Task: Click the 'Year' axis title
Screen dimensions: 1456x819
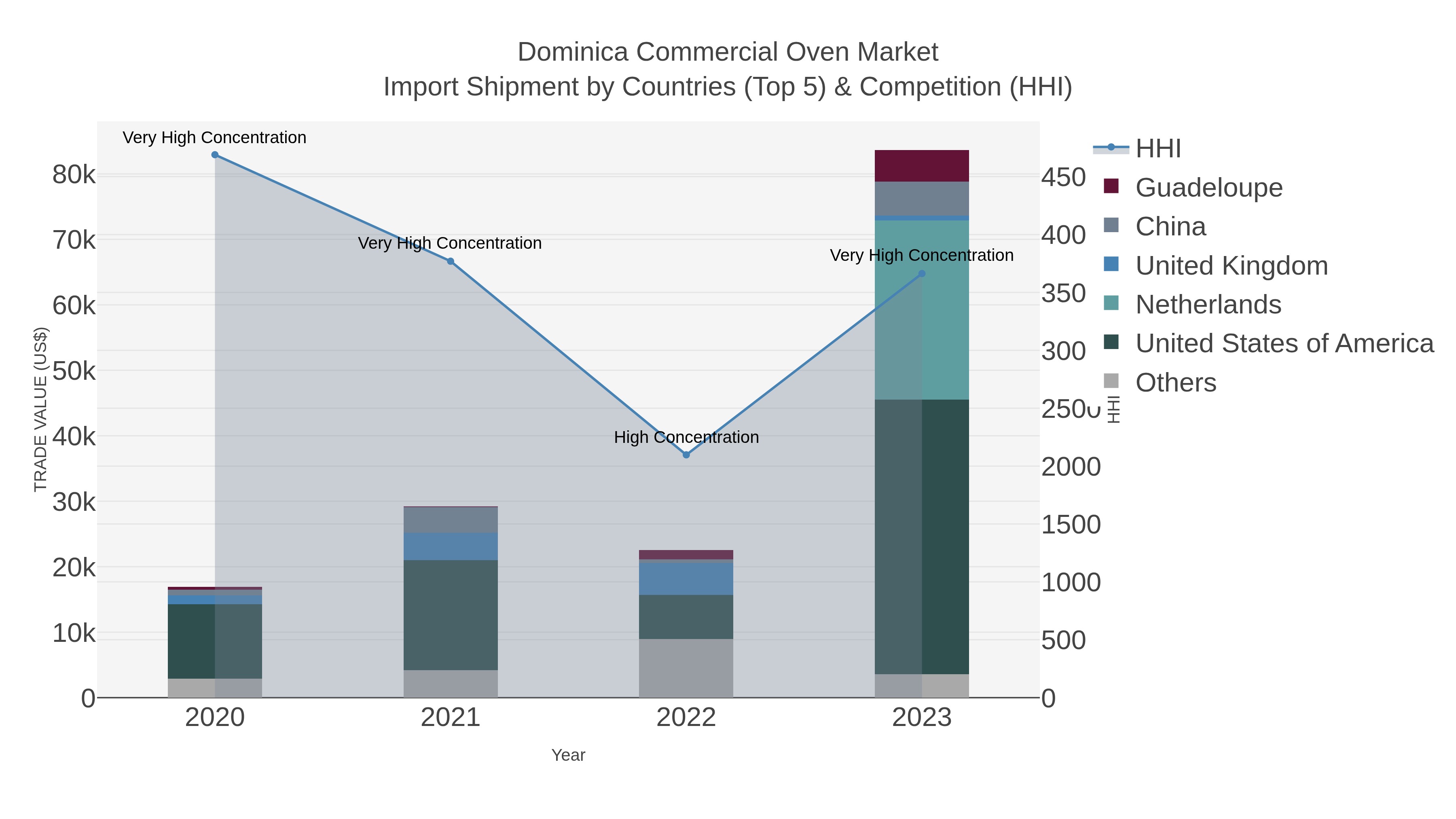Action: click(x=568, y=756)
